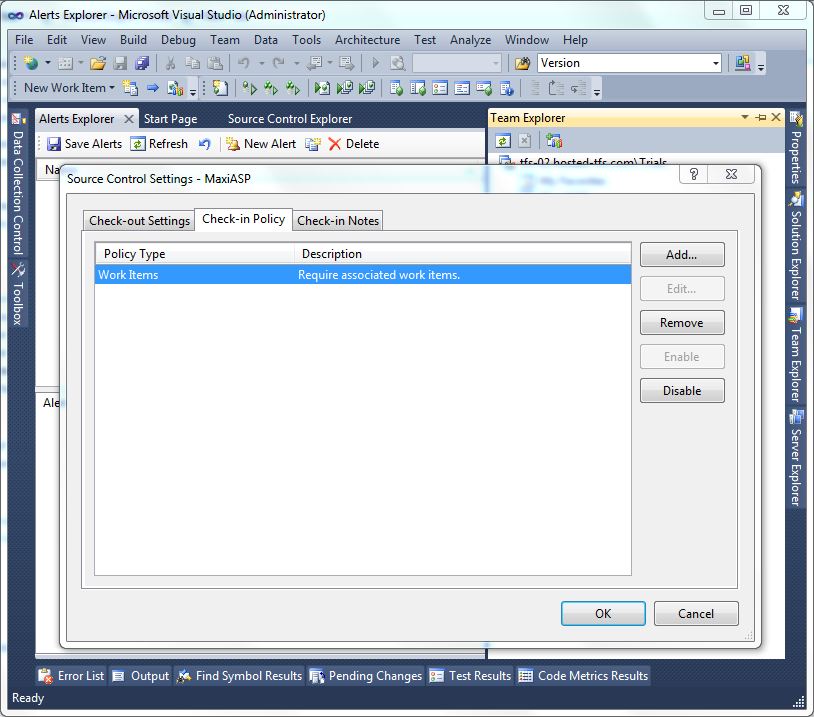Image resolution: width=814 pixels, height=717 pixels.
Task: Switch to the Start Page tab
Action: (x=170, y=119)
